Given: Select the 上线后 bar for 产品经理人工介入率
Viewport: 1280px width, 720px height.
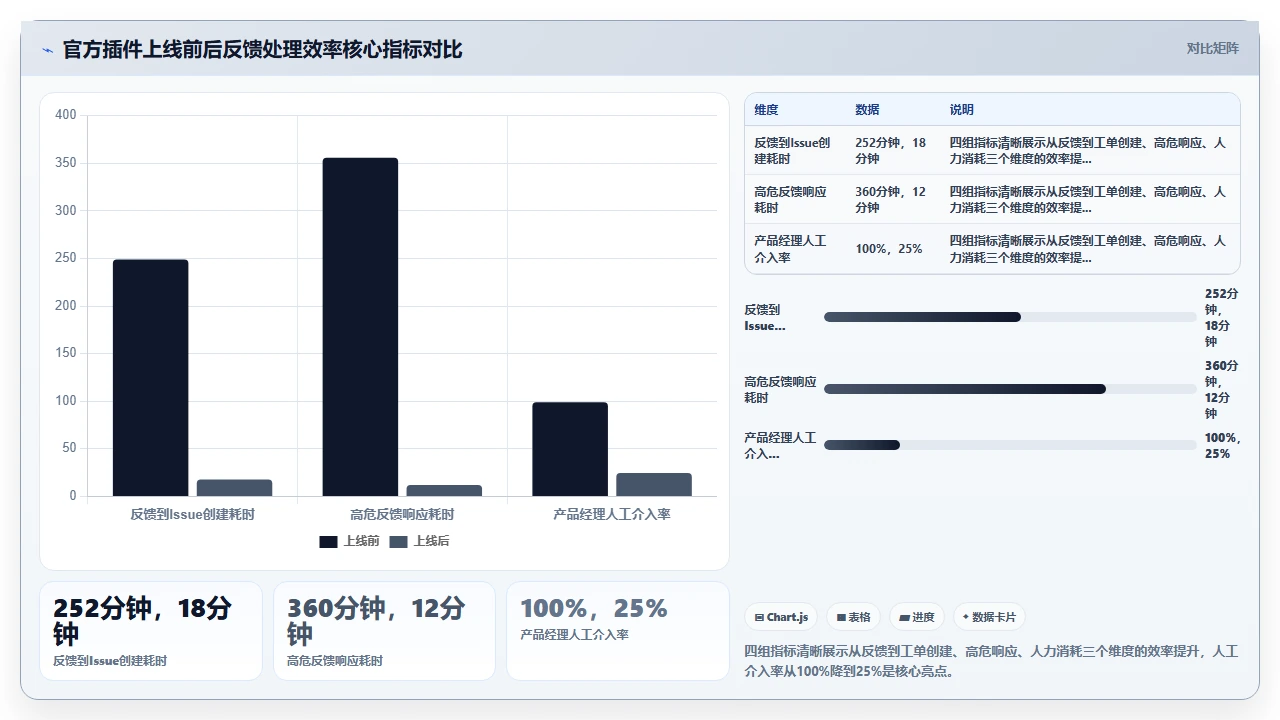Looking at the screenshot, I should (654, 485).
